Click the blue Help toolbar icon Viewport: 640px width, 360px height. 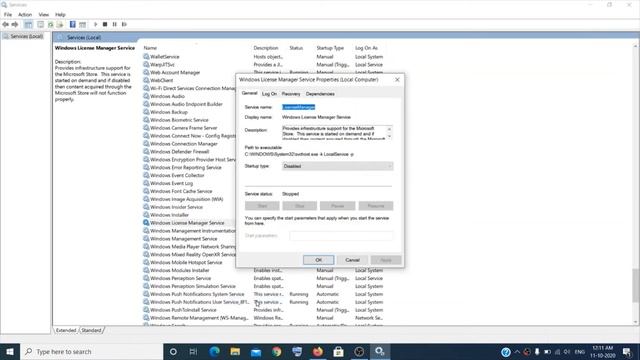click(72, 24)
